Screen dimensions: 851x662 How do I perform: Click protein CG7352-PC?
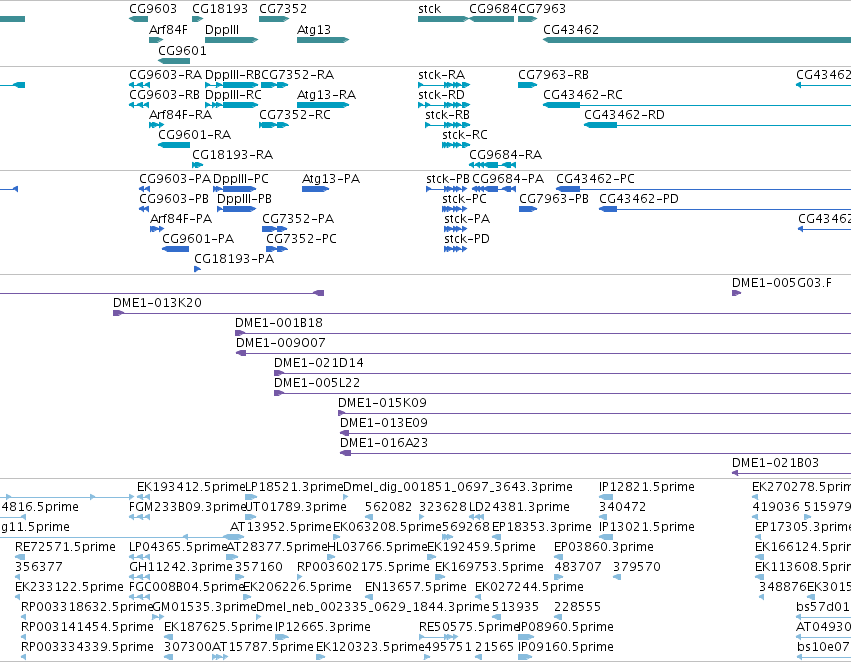tap(277, 249)
